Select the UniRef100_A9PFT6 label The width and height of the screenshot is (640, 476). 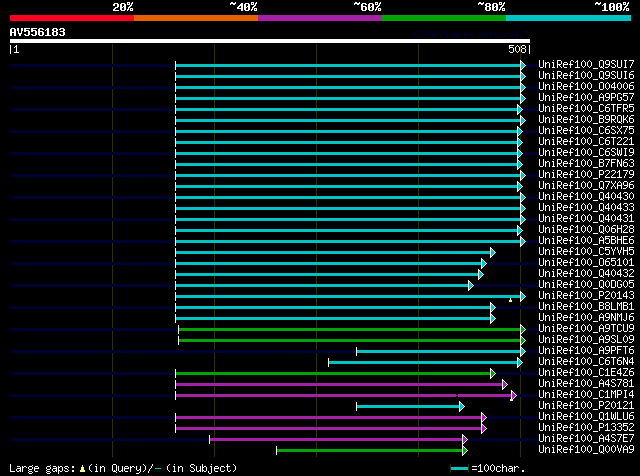[586, 351]
